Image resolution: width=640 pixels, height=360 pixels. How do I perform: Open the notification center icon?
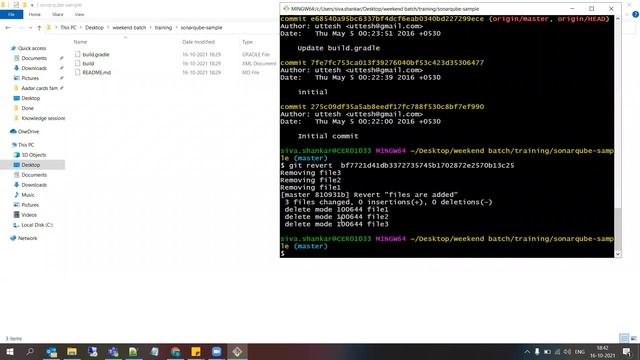[x=627, y=352]
